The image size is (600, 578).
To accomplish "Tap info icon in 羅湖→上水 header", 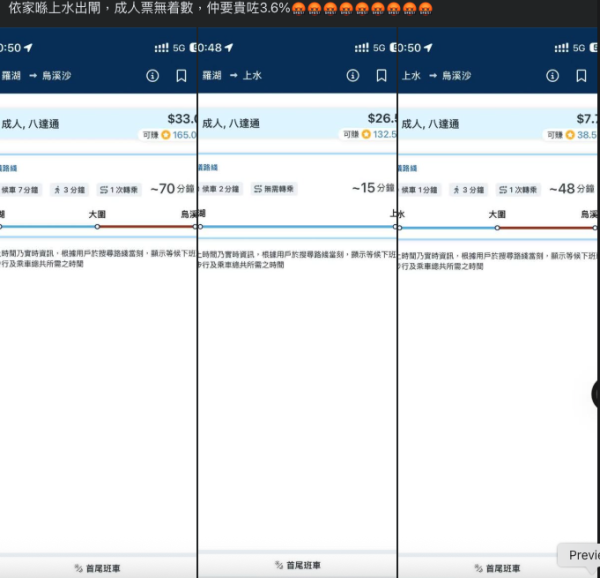I will [353, 75].
